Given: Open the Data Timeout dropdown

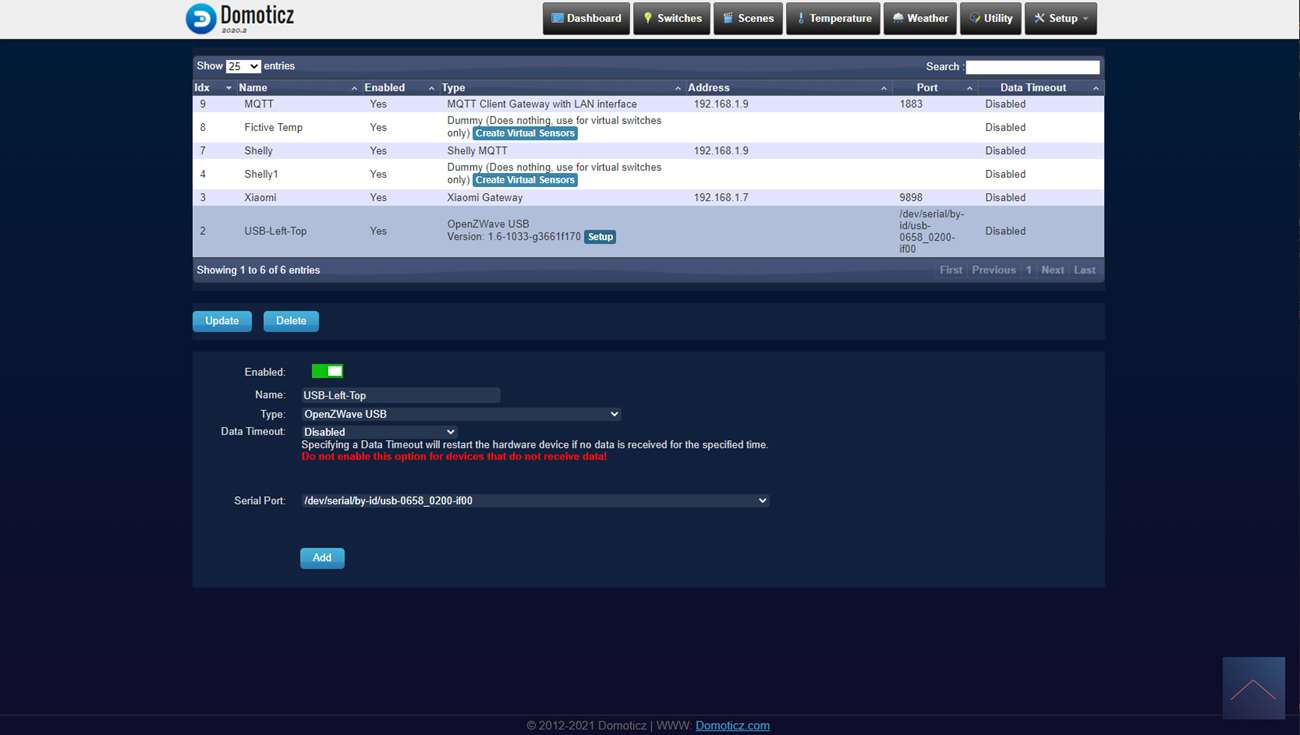Looking at the screenshot, I should pos(379,432).
